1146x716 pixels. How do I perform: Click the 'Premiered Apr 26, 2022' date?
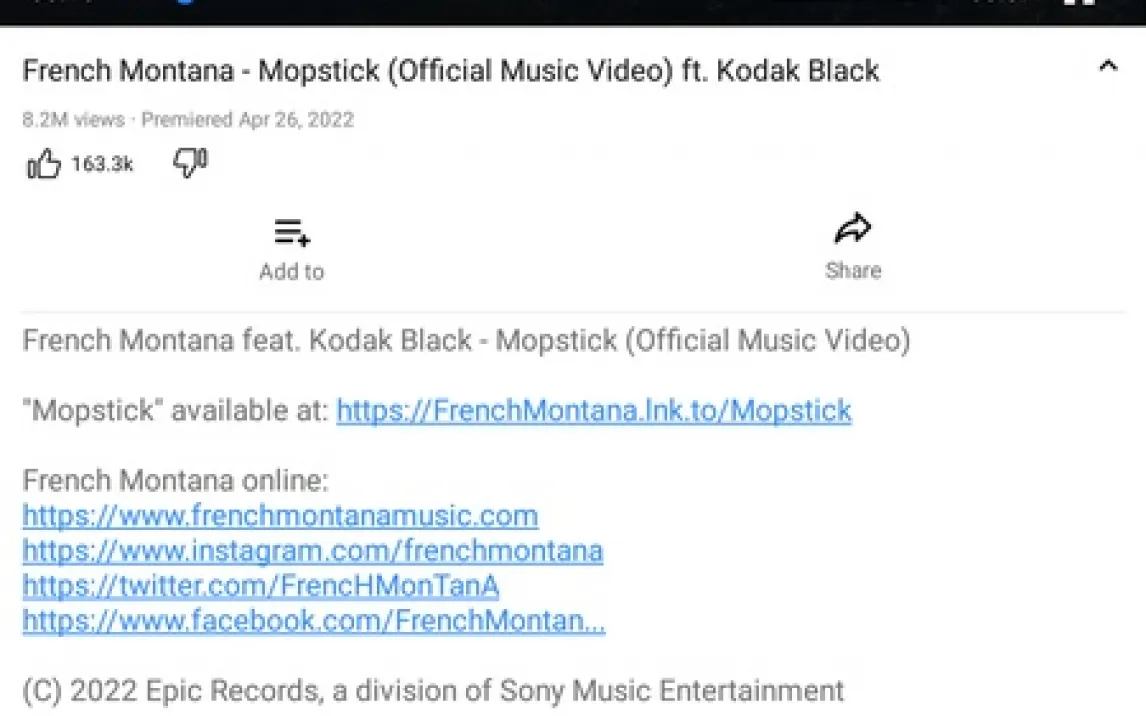coord(247,120)
